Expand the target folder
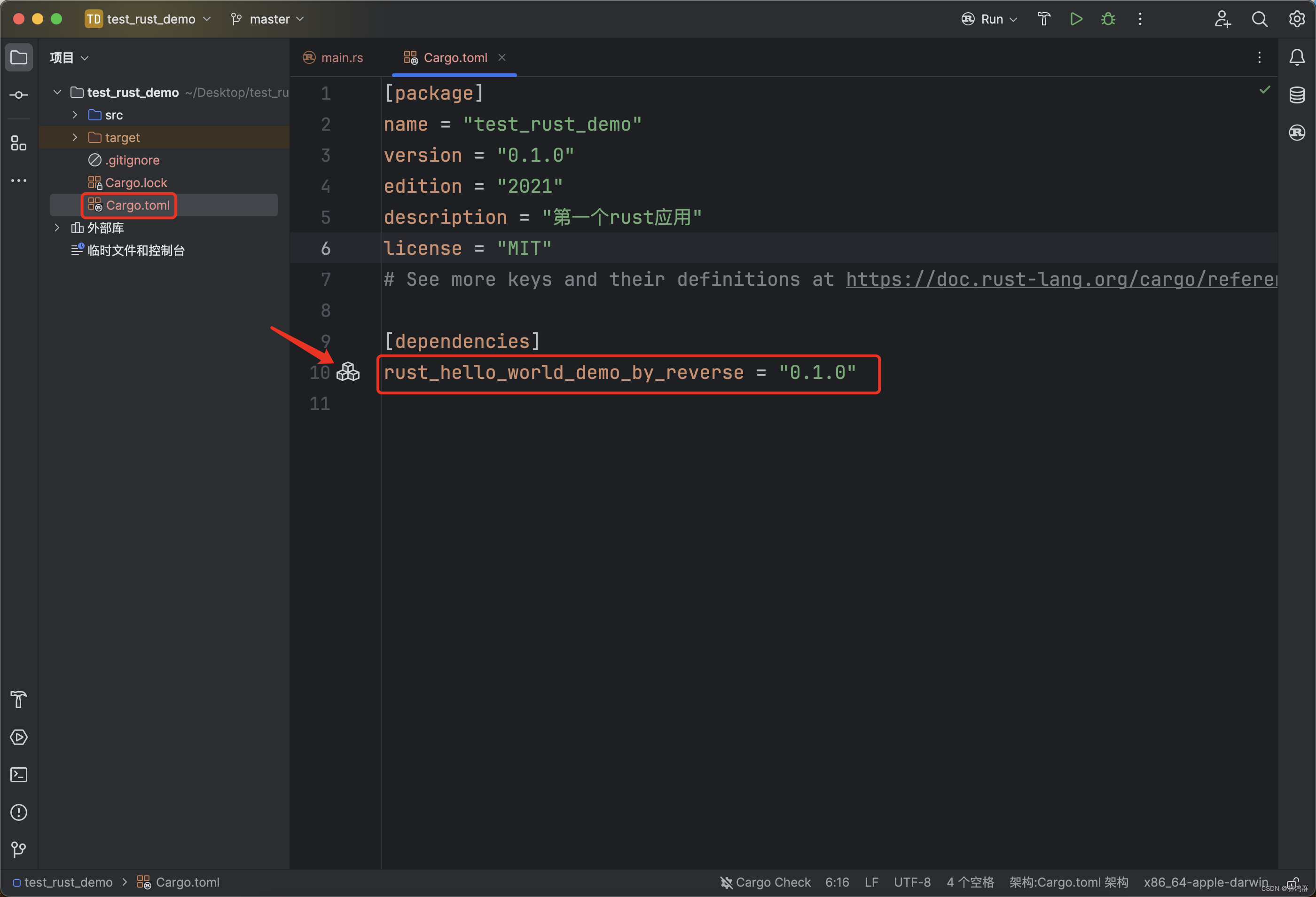Viewport: 1316px width, 897px height. (75, 138)
